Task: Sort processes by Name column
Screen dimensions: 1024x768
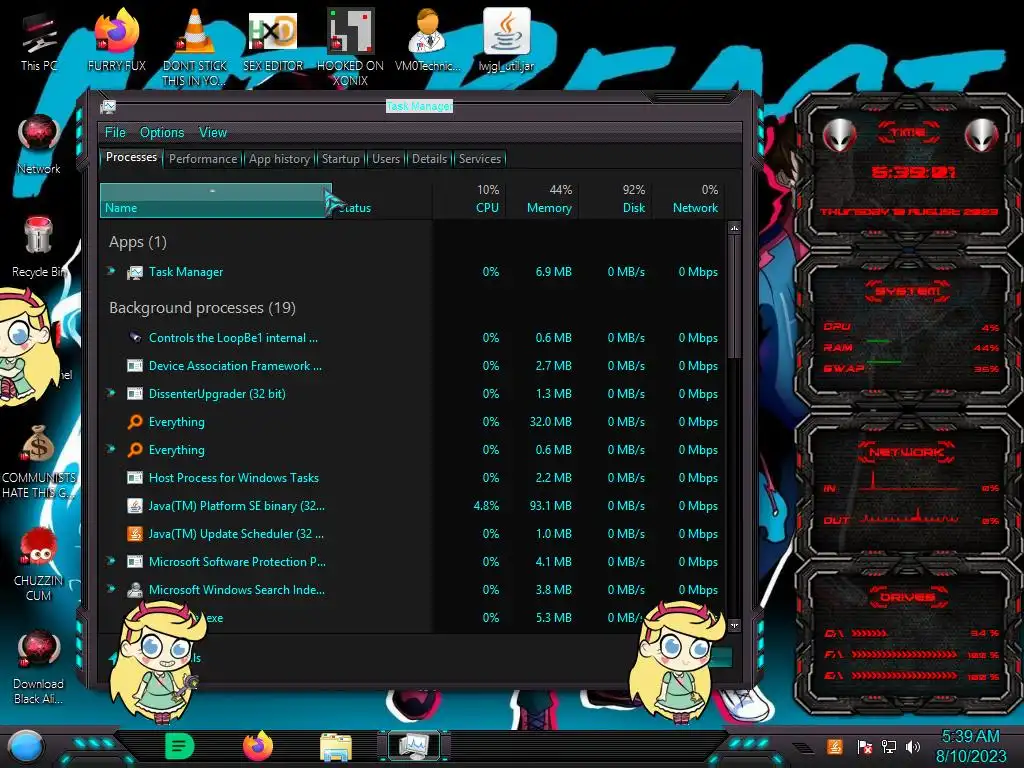Action: pyautogui.click(x=216, y=200)
